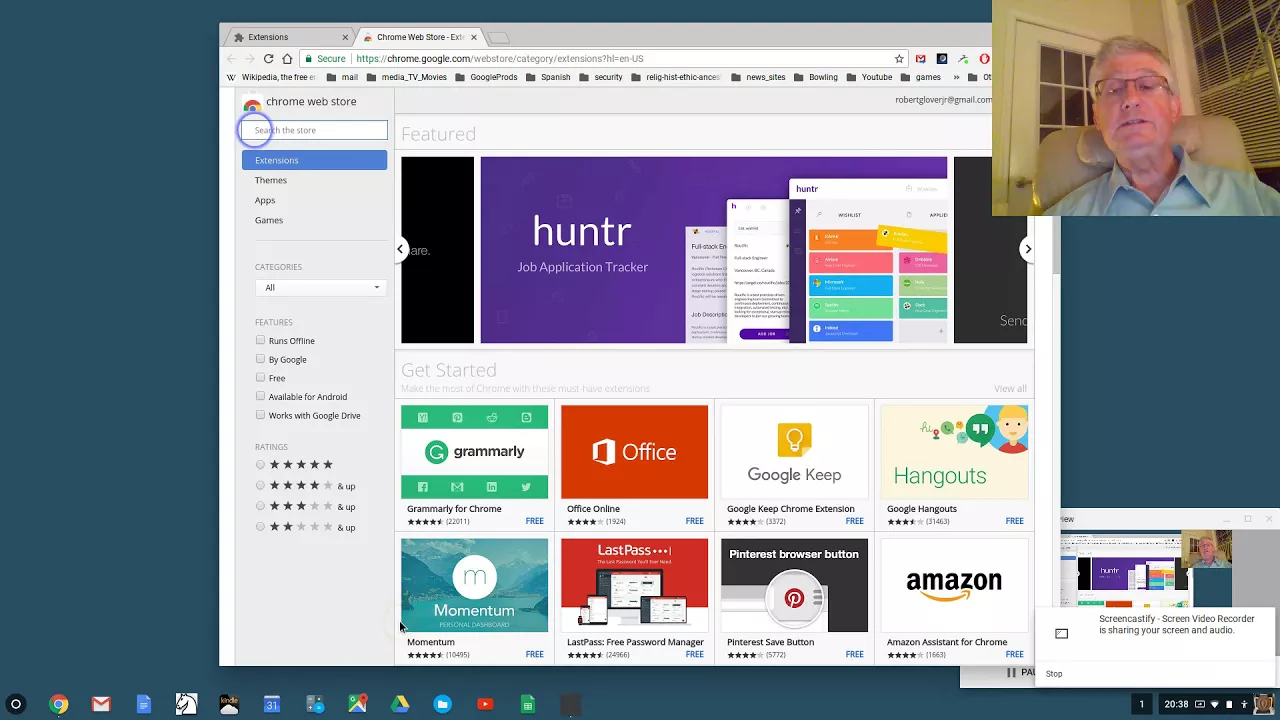Select the five-star rating filter
This screenshot has height=720, width=1280.
[260, 465]
